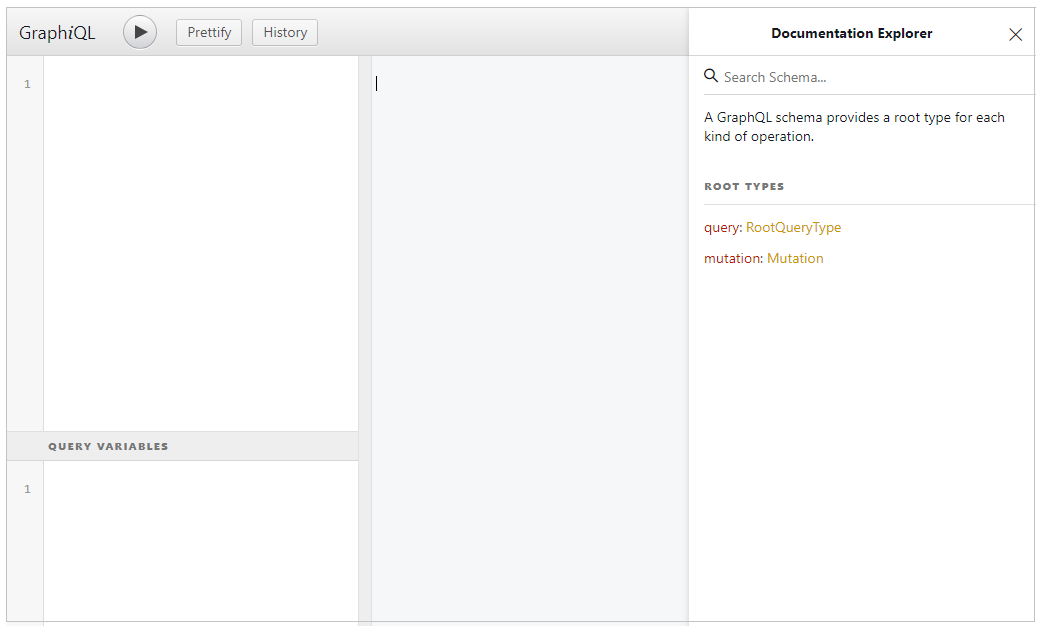The image size is (1041, 630).
Task: Open the Mutation type link
Action: [x=795, y=258]
